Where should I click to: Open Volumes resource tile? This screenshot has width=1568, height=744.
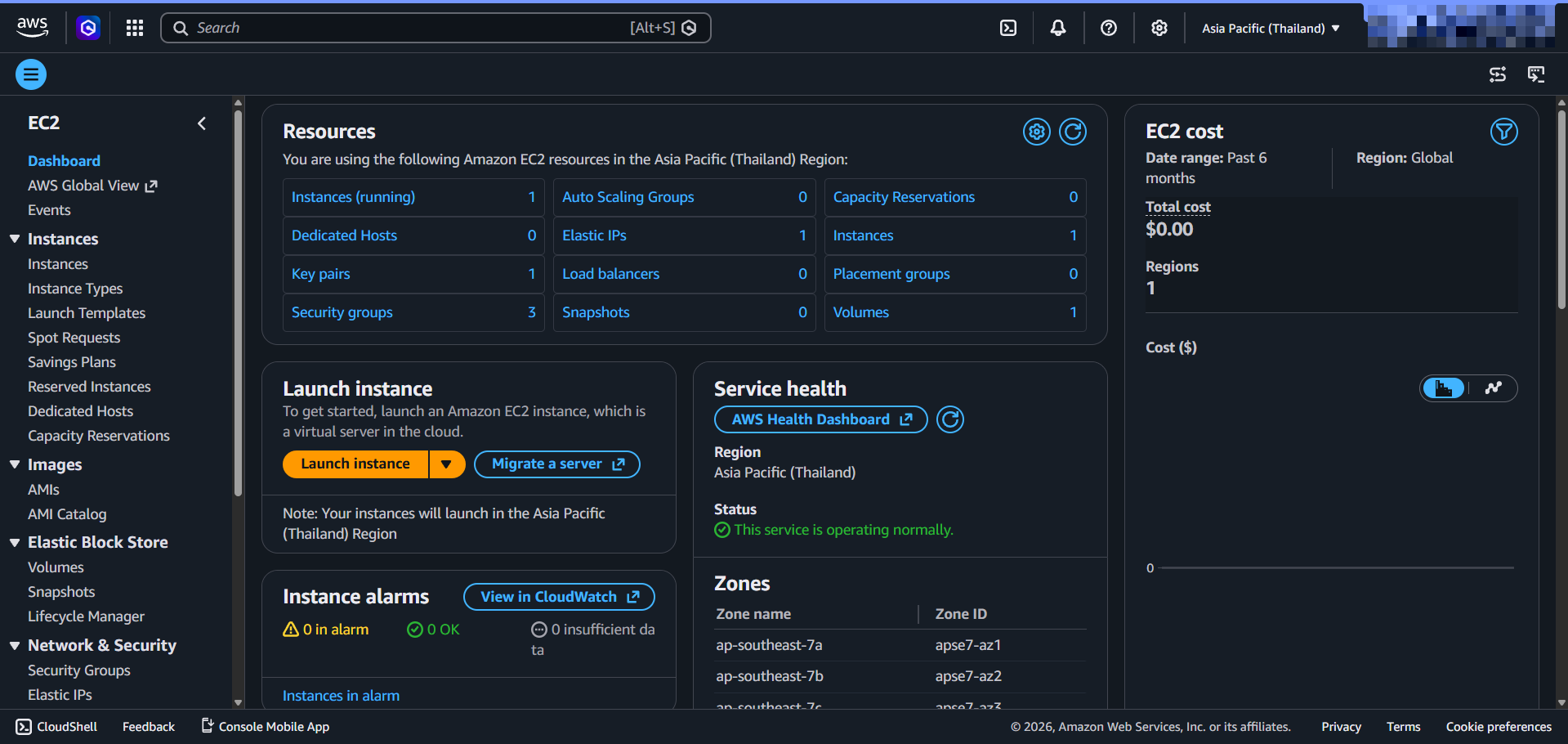(x=955, y=312)
